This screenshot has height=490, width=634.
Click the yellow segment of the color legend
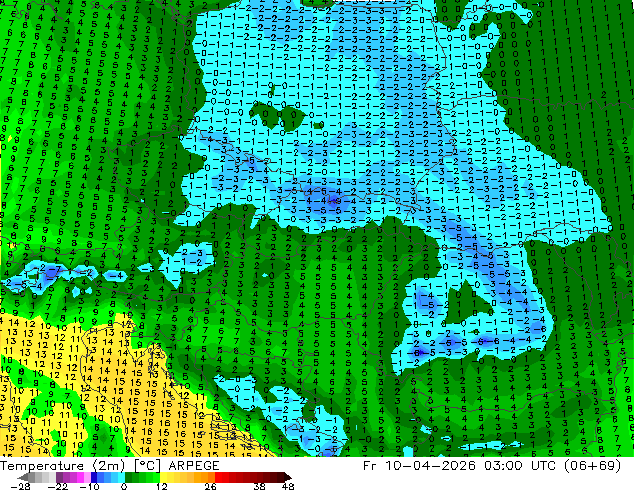(164, 477)
